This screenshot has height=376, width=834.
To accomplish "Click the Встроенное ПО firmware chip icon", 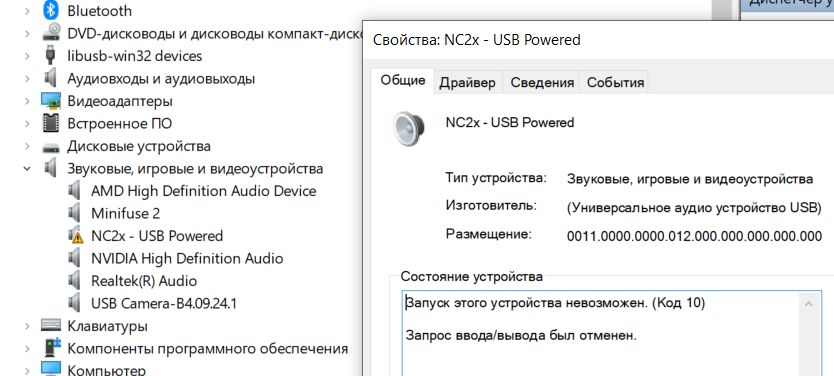I will [x=51, y=123].
